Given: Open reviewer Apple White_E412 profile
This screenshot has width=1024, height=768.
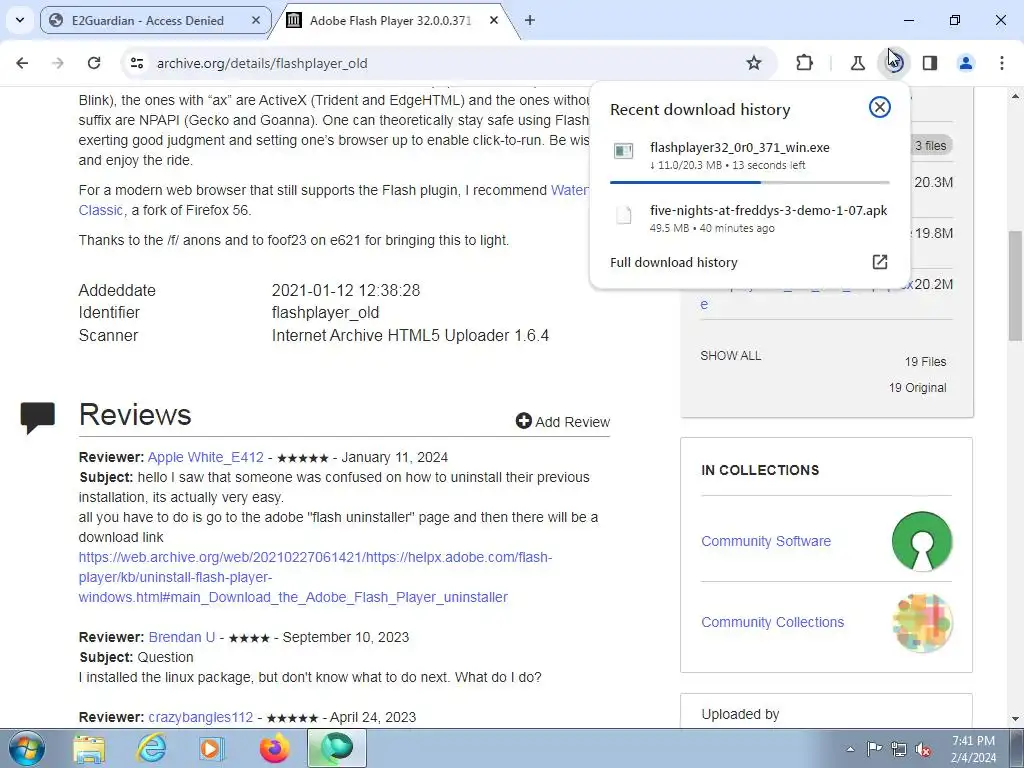Looking at the screenshot, I should [206, 457].
